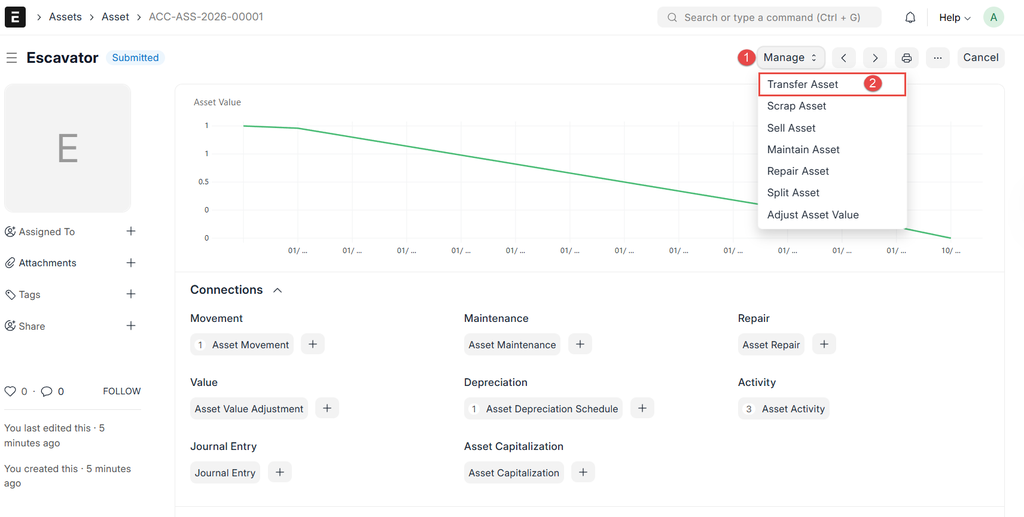The width and height of the screenshot is (1024, 517).
Task: Follow this asset document
Action: (122, 391)
